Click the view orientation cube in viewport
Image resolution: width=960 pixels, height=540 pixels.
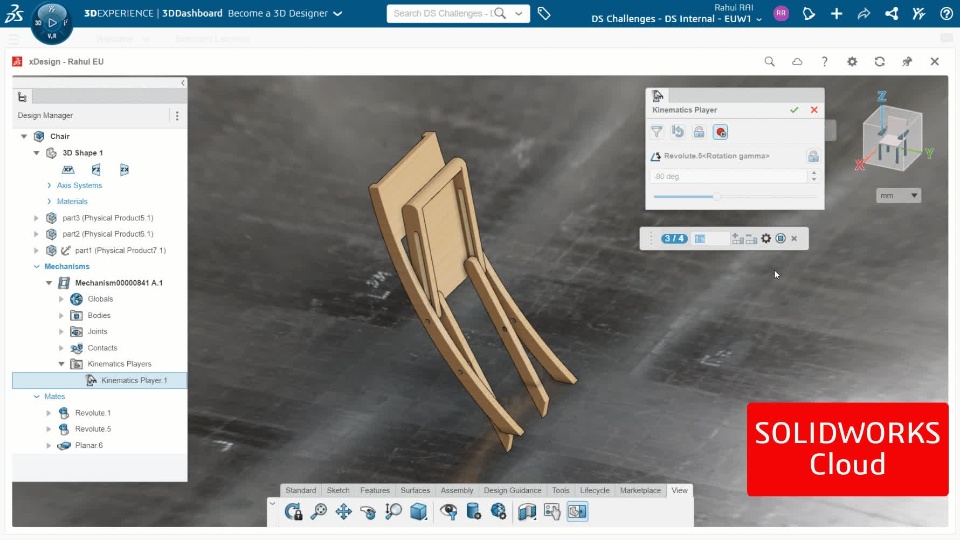pyautogui.click(x=893, y=138)
